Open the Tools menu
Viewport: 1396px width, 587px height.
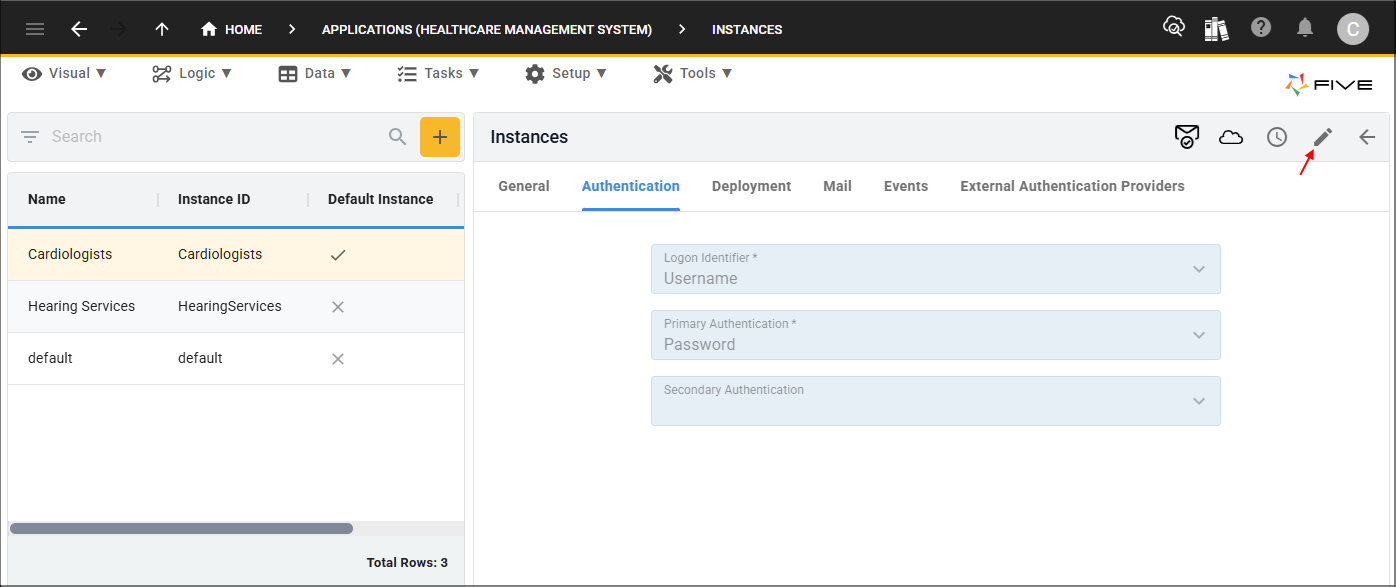click(693, 73)
